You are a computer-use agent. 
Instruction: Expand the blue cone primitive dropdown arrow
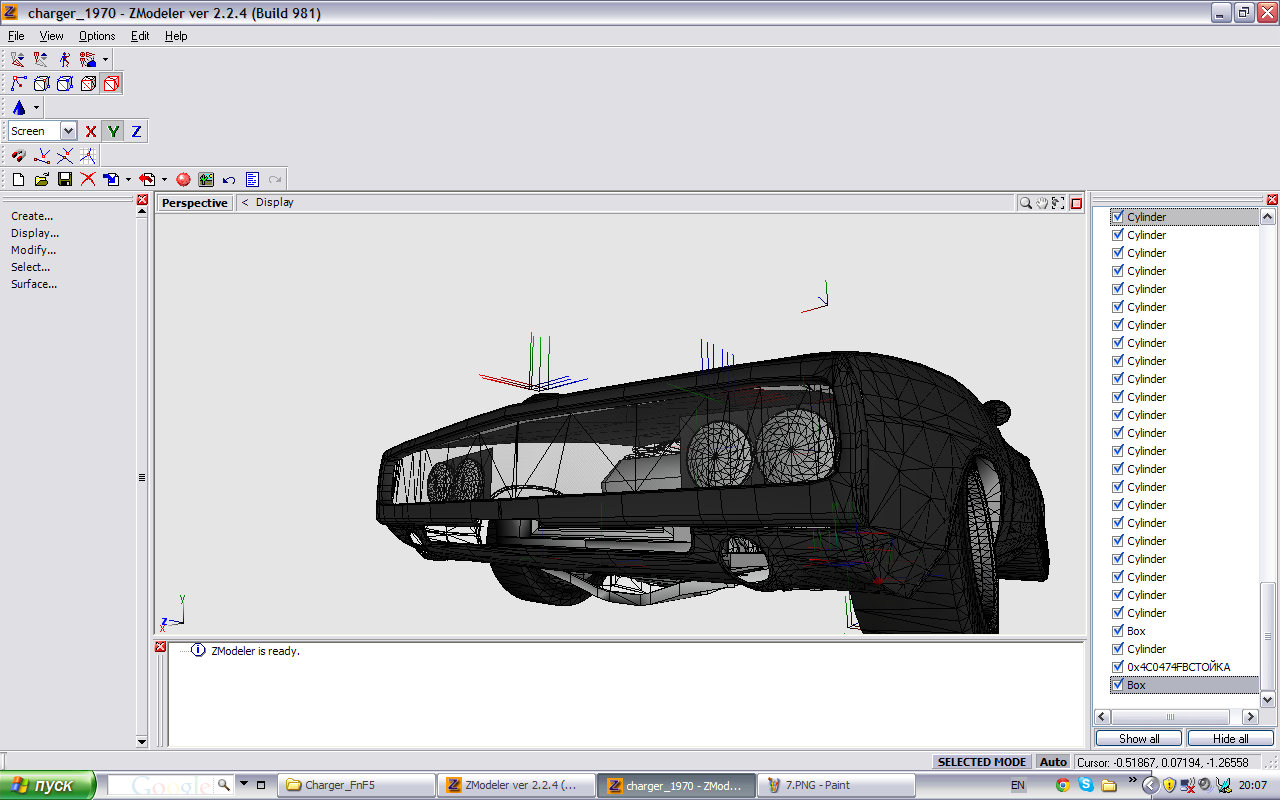click(x=37, y=108)
